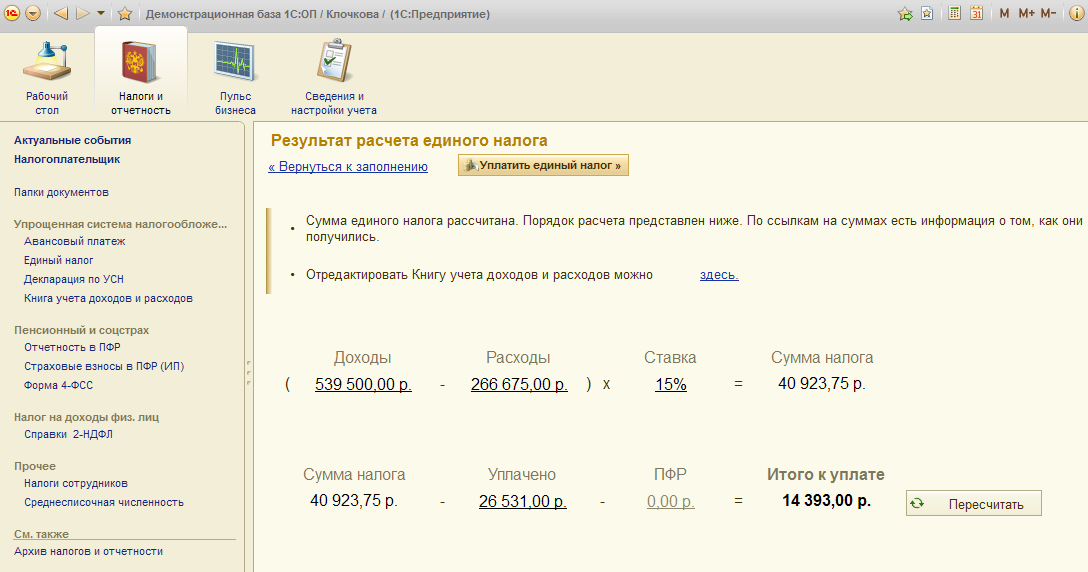The image size is (1088, 572).
Task: Go back using the left navigation arrow
Action: pyautogui.click(x=60, y=14)
